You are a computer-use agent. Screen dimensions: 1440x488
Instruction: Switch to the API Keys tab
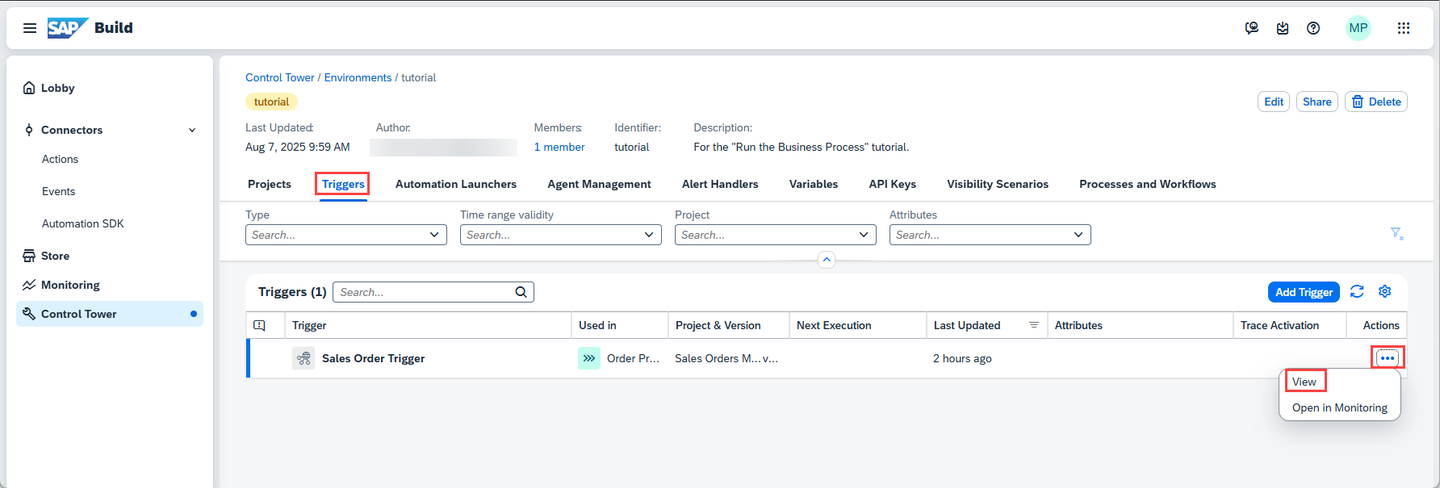pos(892,184)
